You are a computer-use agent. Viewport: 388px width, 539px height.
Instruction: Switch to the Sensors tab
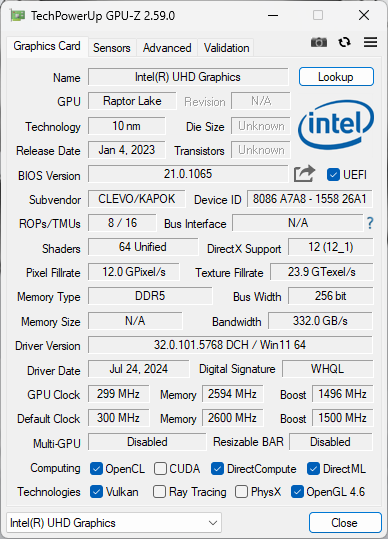coord(112,47)
